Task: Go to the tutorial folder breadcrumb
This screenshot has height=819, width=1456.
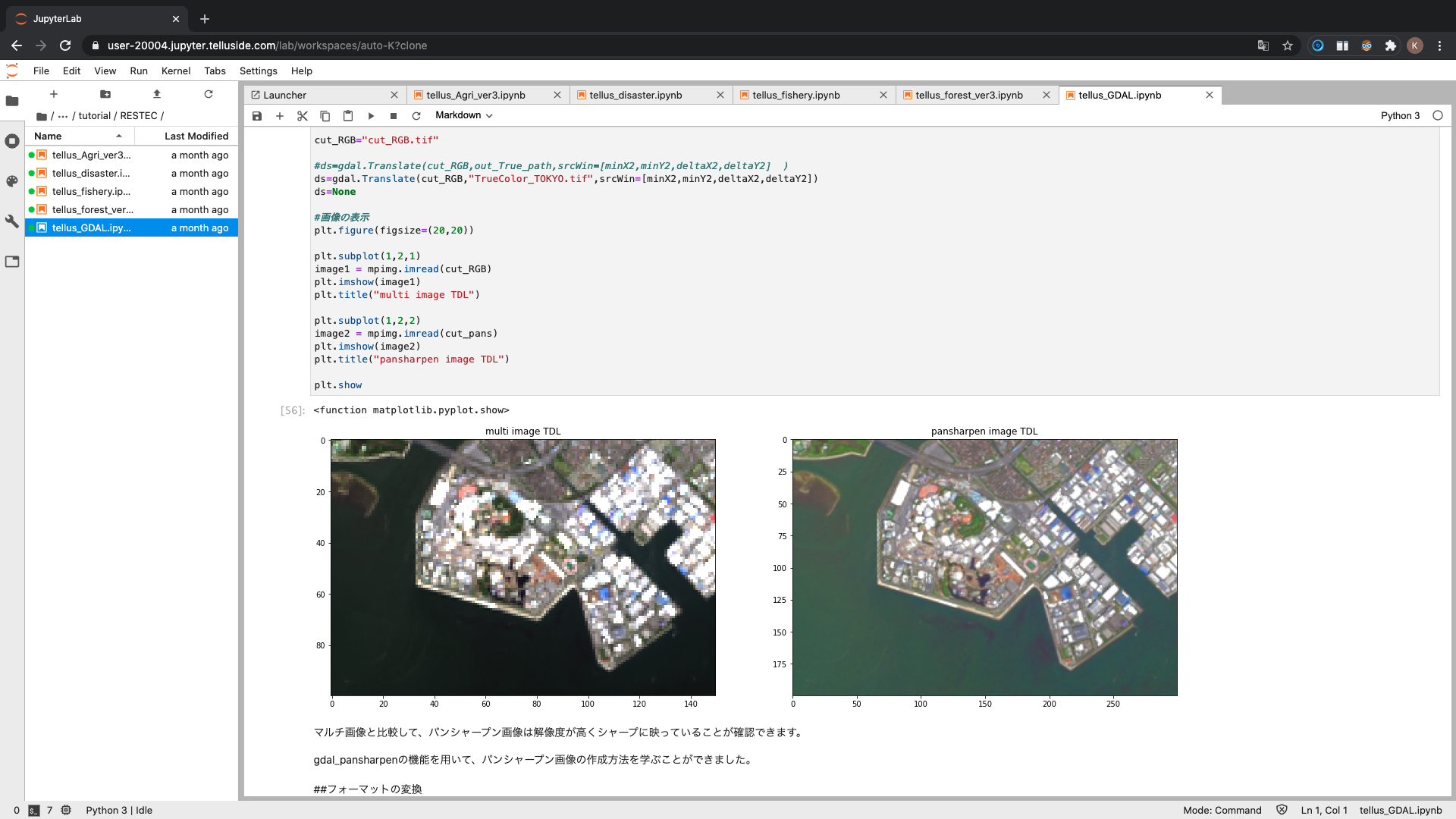Action: 95,116
